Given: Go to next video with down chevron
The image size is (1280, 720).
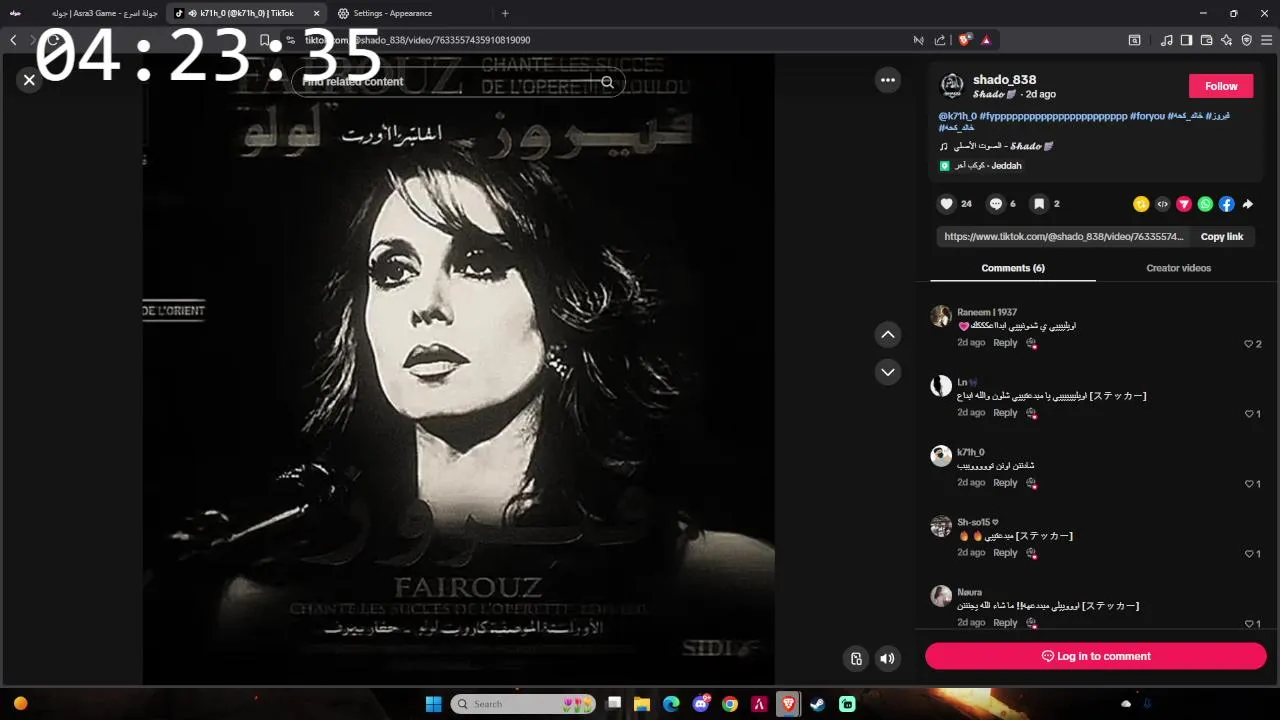Looking at the screenshot, I should 888,372.
